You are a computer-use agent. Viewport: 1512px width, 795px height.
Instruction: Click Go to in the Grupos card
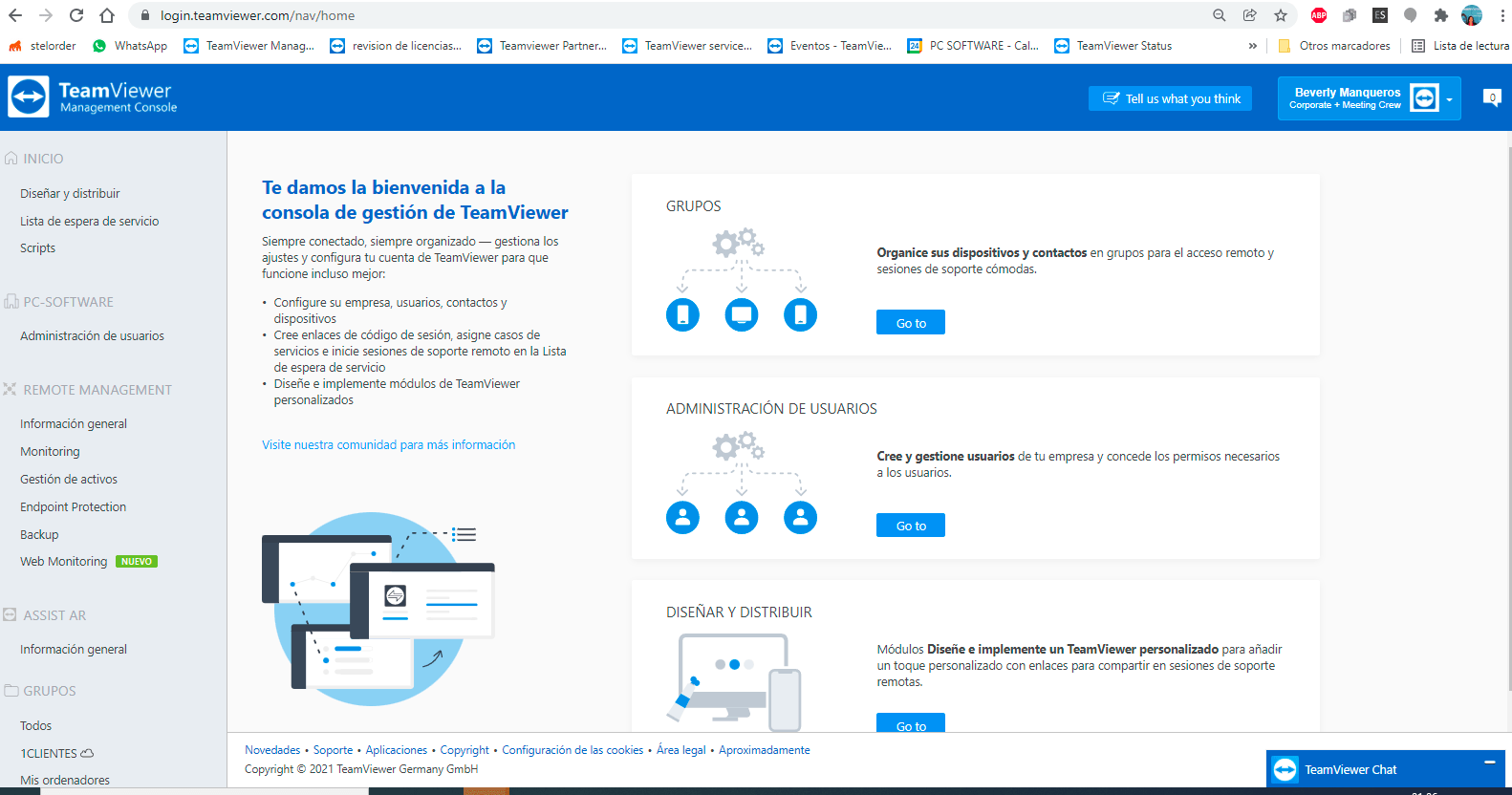[x=911, y=323]
